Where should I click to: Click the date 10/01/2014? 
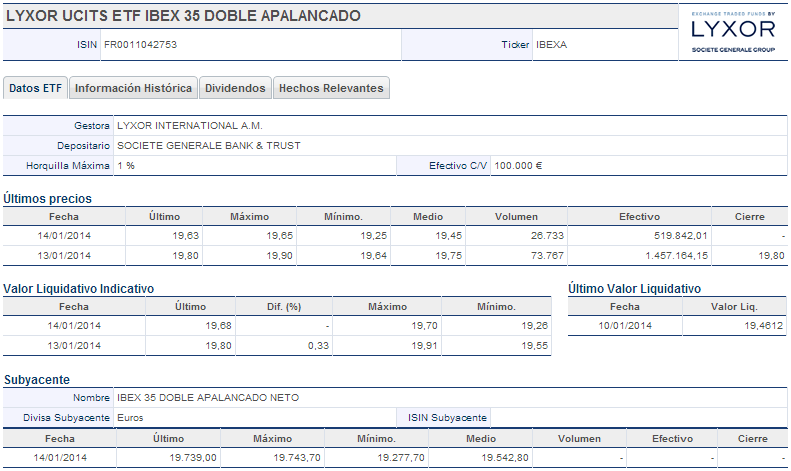click(x=625, y=326)
